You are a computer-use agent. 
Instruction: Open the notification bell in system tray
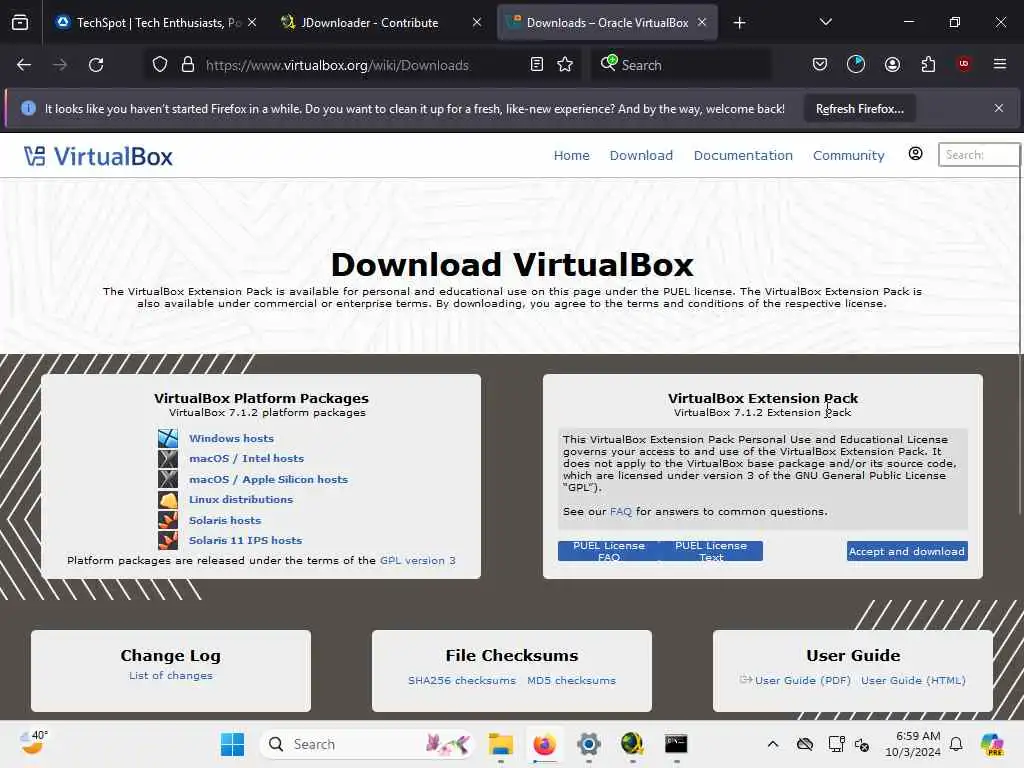(956, 744)
